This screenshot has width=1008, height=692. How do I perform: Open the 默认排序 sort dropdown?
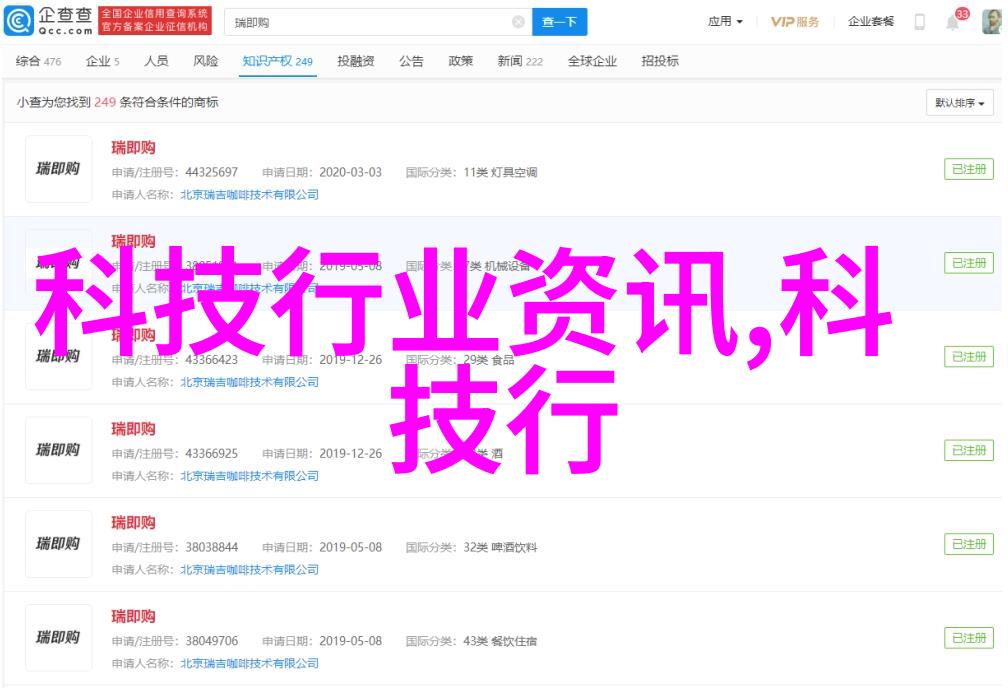(960, 103)
